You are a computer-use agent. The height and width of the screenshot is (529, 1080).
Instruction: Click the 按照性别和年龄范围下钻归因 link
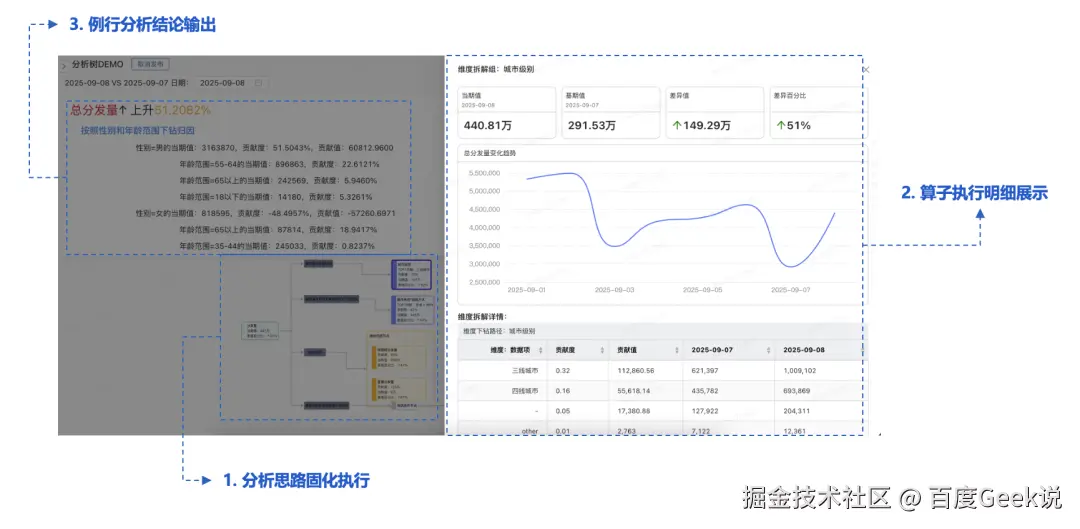pyautogui.click(x=138, y=129)
